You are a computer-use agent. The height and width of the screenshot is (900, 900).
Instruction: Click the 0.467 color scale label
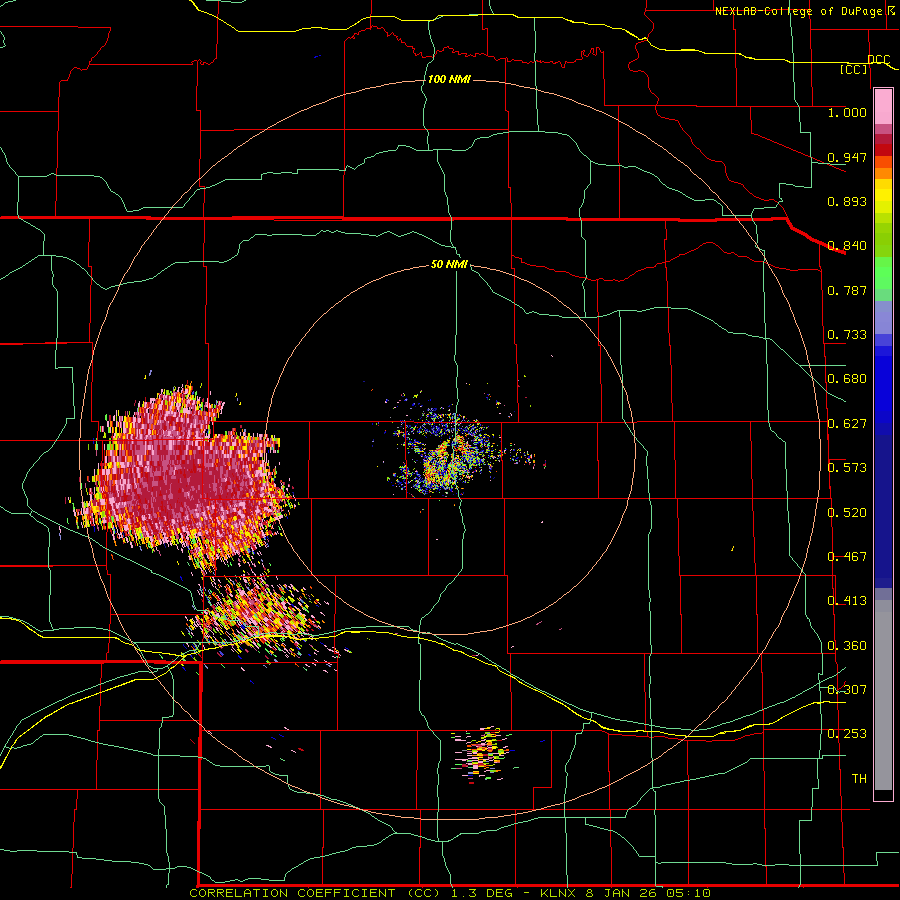(847, 557)
